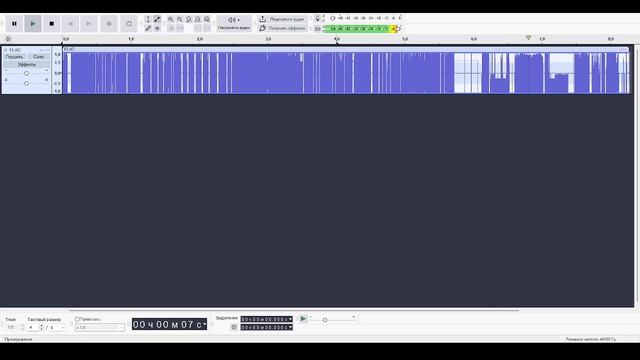Zoom out using magnifier minus icon
Viewport: 640px width, 360px height.
pyautogui.click(x=180, y=19)
